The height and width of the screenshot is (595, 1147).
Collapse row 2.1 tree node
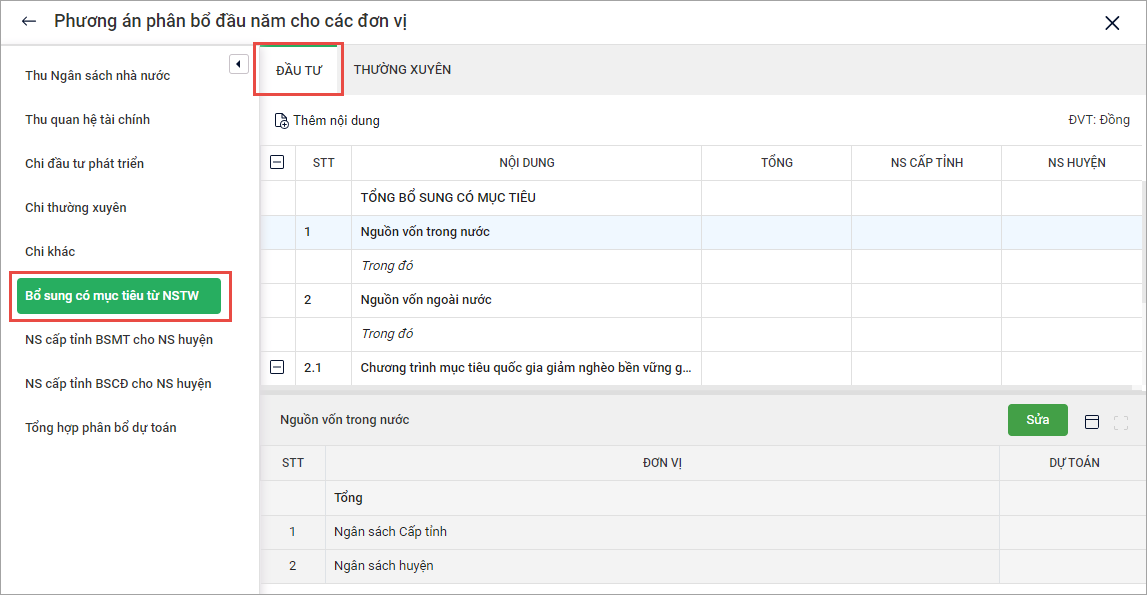point(277,368)
